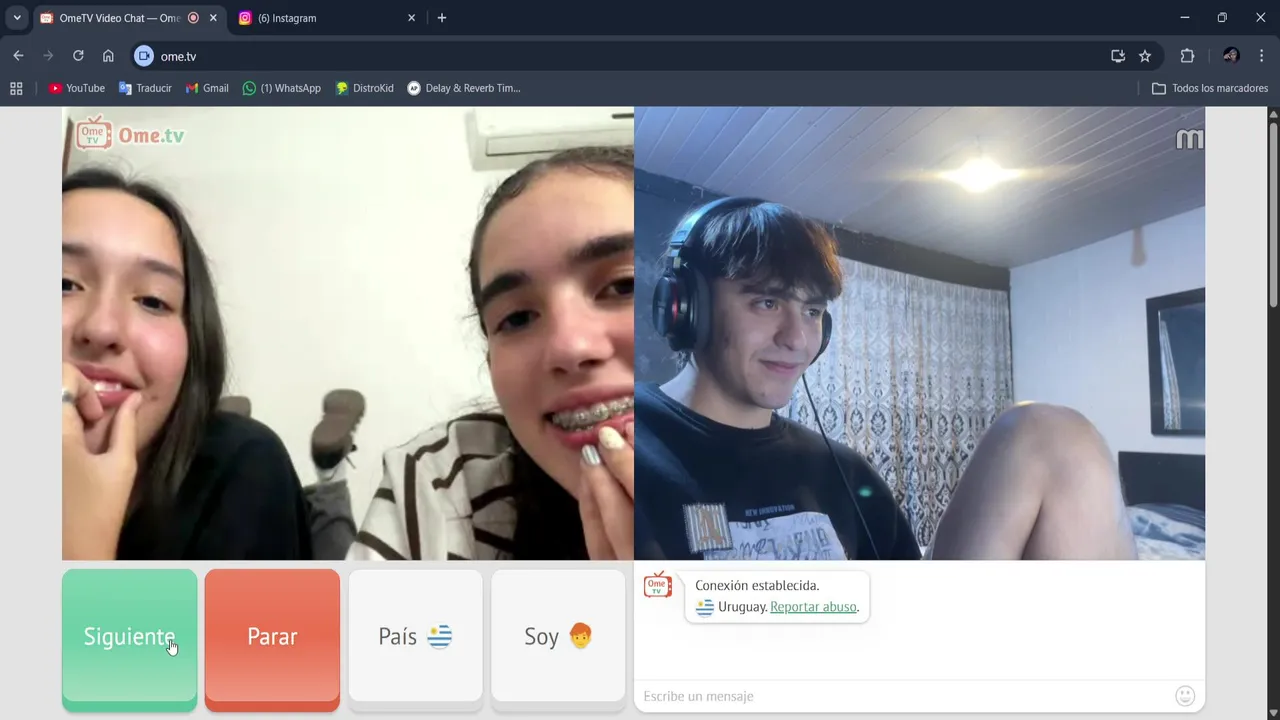
Task: Click your own webcam video
Action: pos(919,333)
